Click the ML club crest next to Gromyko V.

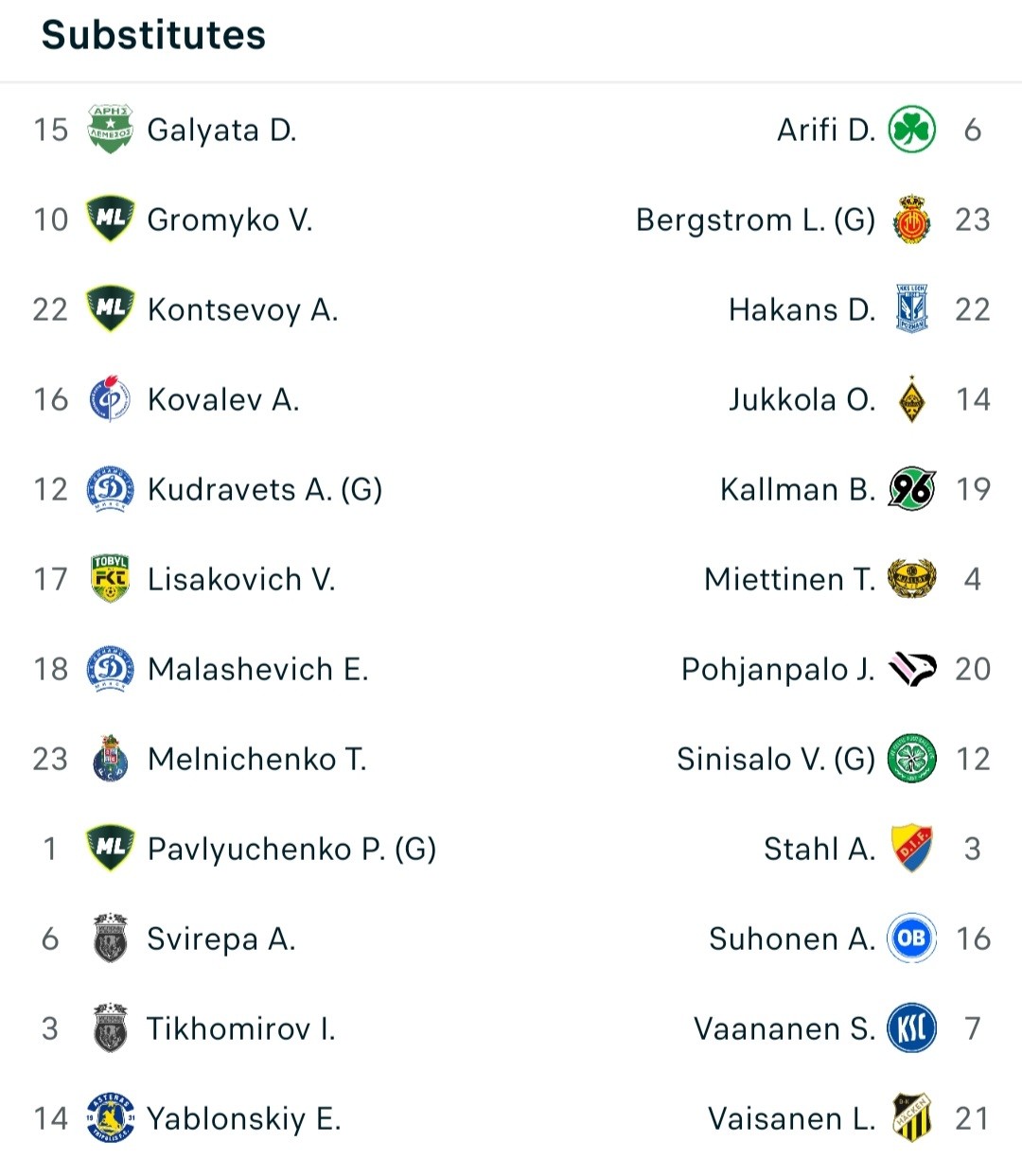pyautogui.click(x=110, y=219)
